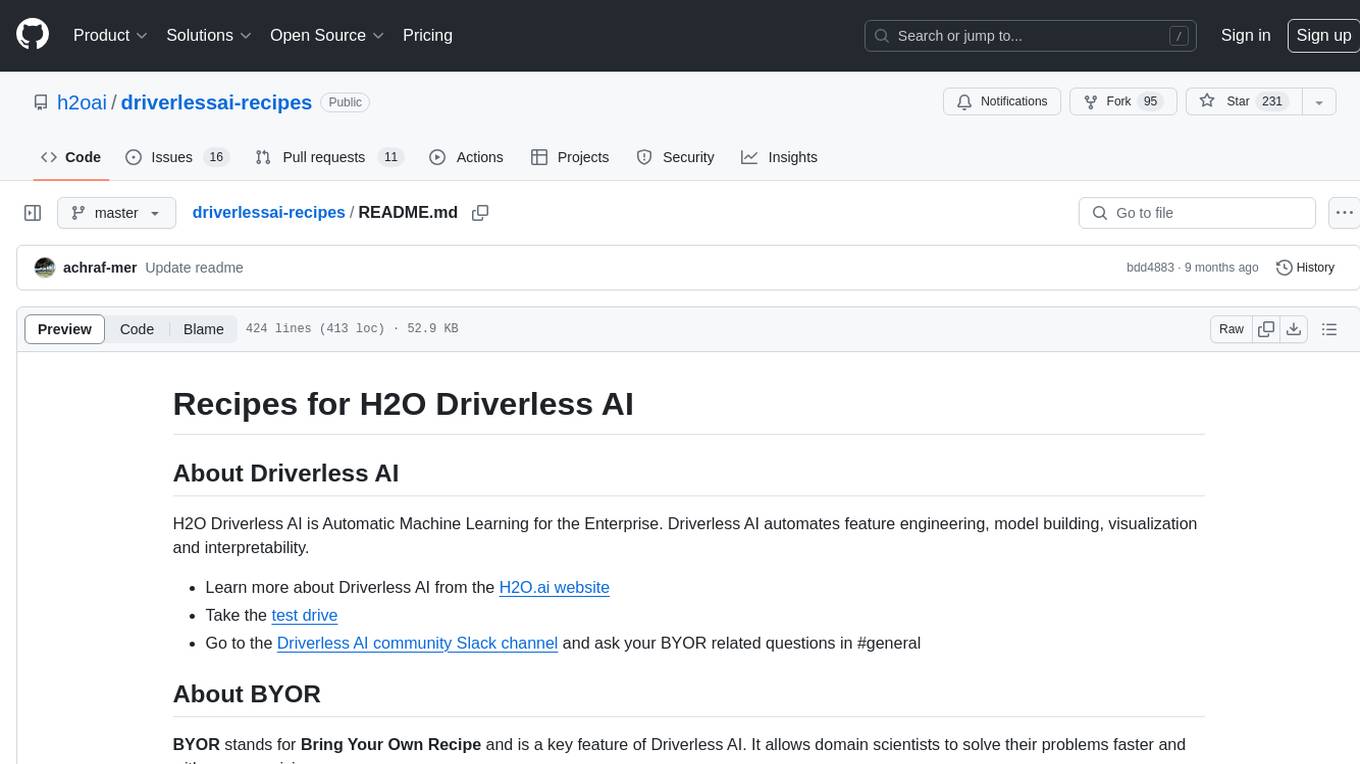Viewport: 1360px width, 764px height.
Task: Open the Pull requests tab
Action: pyautogui.click(x=328, y=157)
